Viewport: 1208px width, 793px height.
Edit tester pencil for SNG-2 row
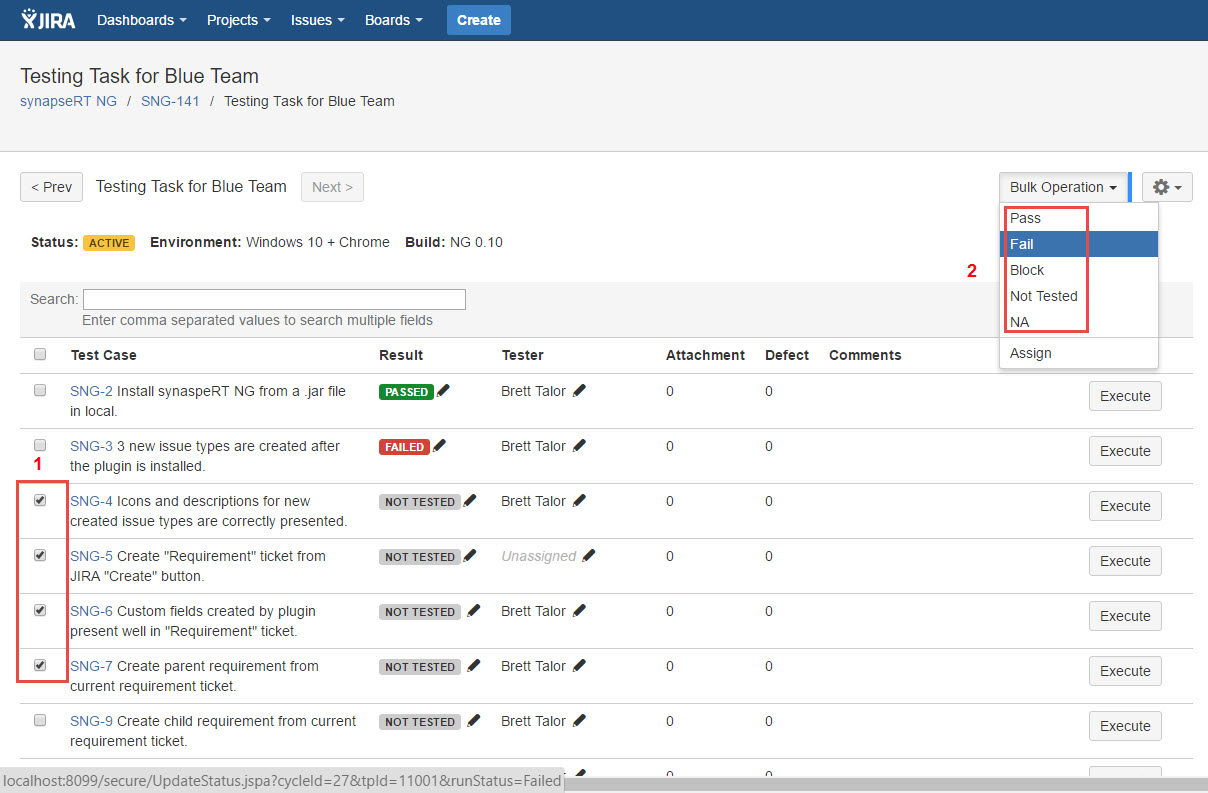(580, 391)
